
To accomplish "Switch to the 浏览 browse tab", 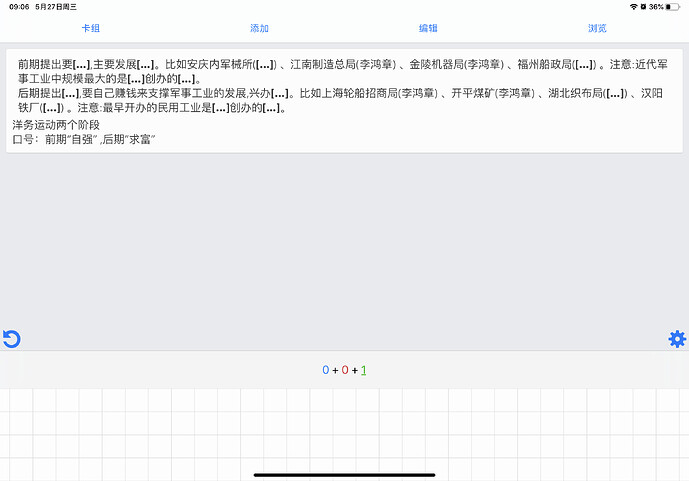I will click(597, 28).
